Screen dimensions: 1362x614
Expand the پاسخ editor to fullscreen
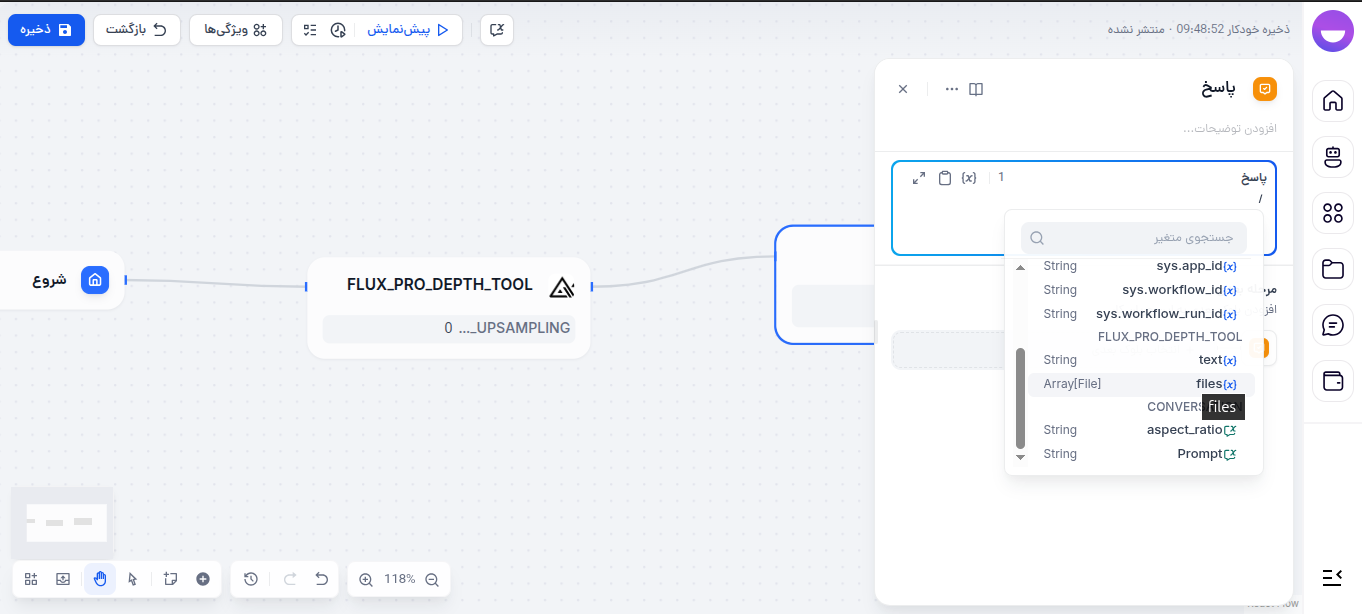pos(919,177)
